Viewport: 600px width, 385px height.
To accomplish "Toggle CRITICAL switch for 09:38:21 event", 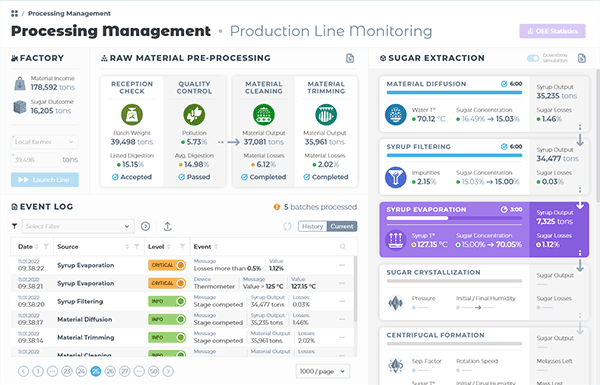I will (167, 283).
